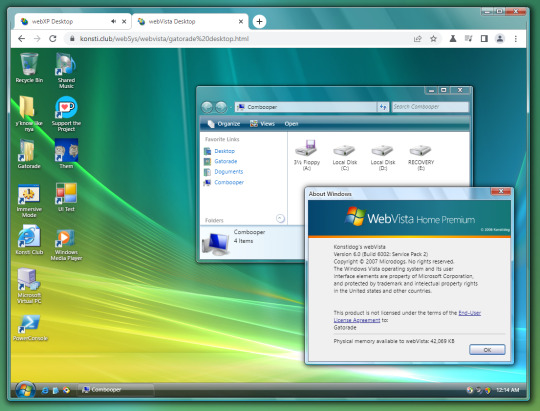
Task: Click the 'Folders' pane label
Action: coord(214,220)
